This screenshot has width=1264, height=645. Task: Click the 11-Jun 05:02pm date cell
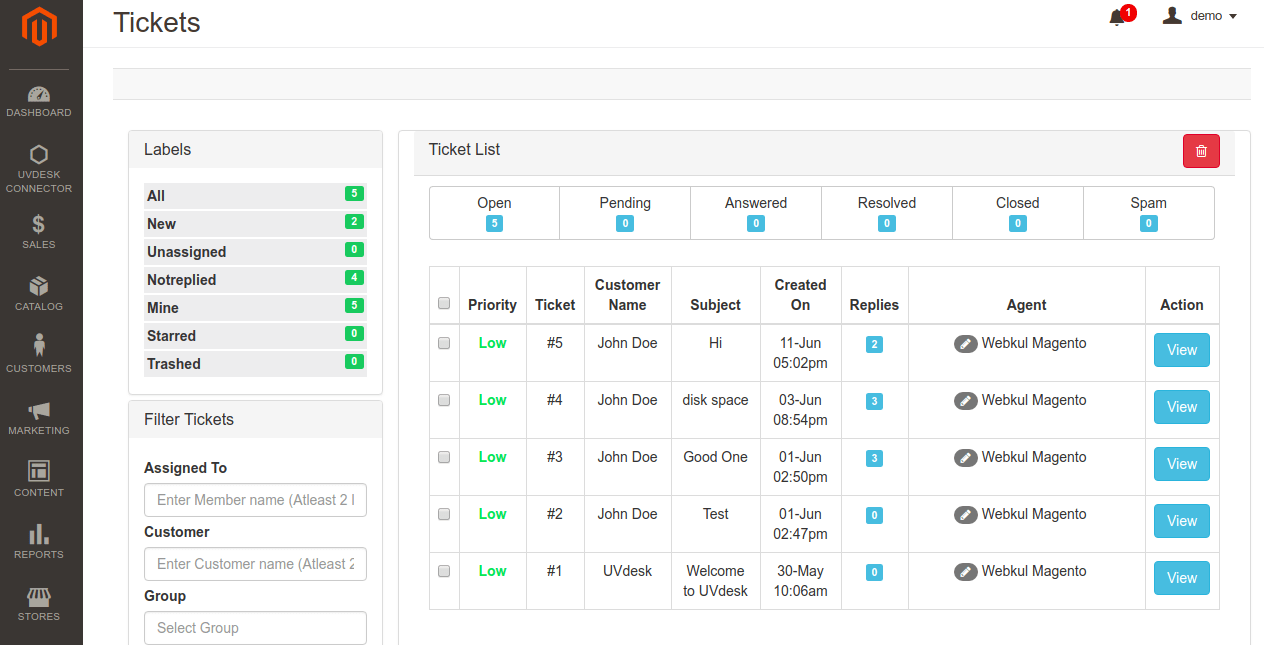point(800,353)
